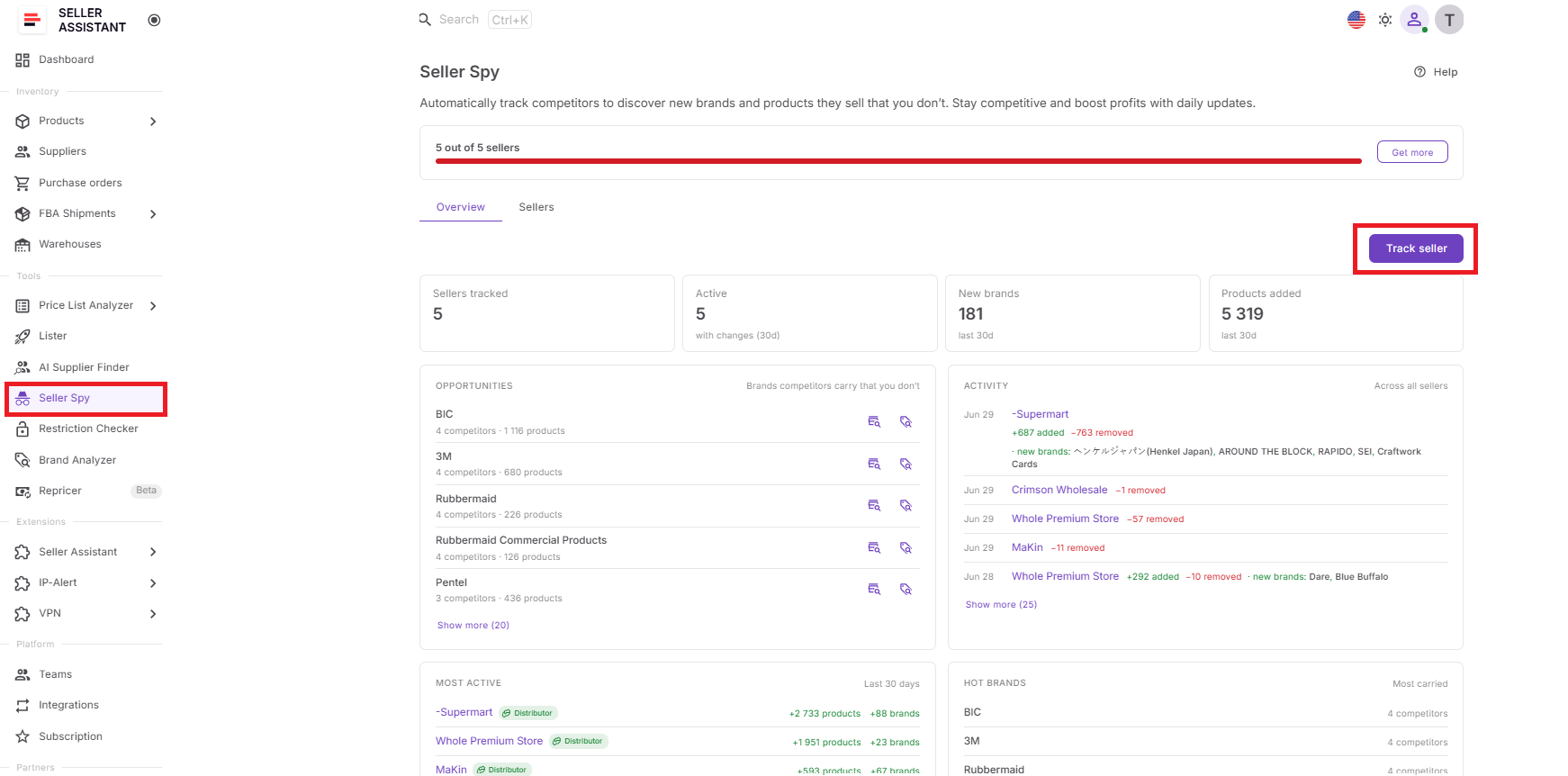The height and width of the screenshot is (776, 1568).
Task: Click the Track seller button
Action: pyautogui.click(x=1416, y=248)
